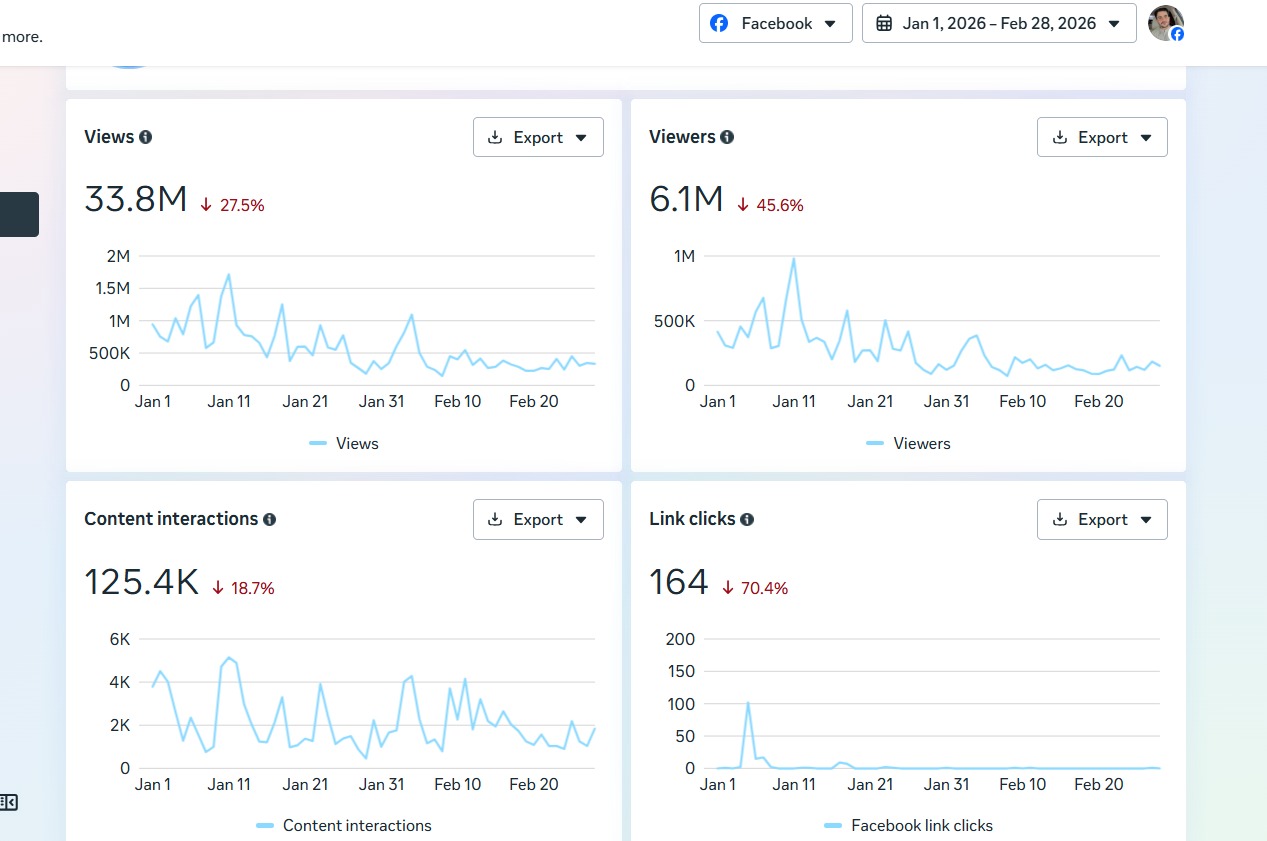This screenshot has width=1267, height=841.
Task: Click the info icon next to Link clicks
Action: pyautogui.click(x=747, y=519)
